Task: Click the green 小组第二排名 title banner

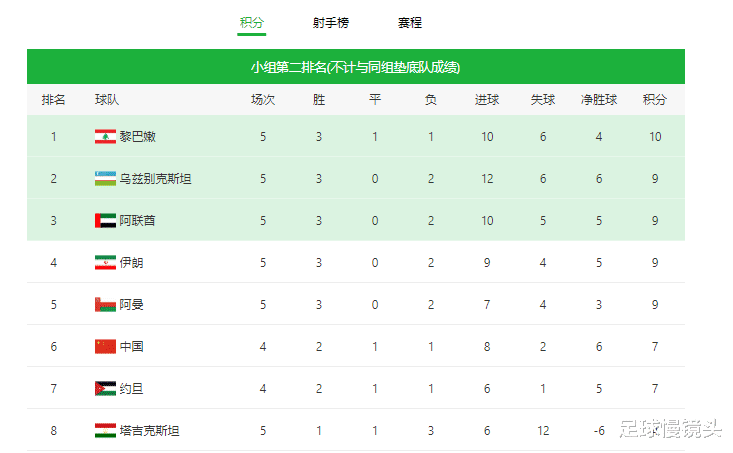Action: click(x=355, y=67)
